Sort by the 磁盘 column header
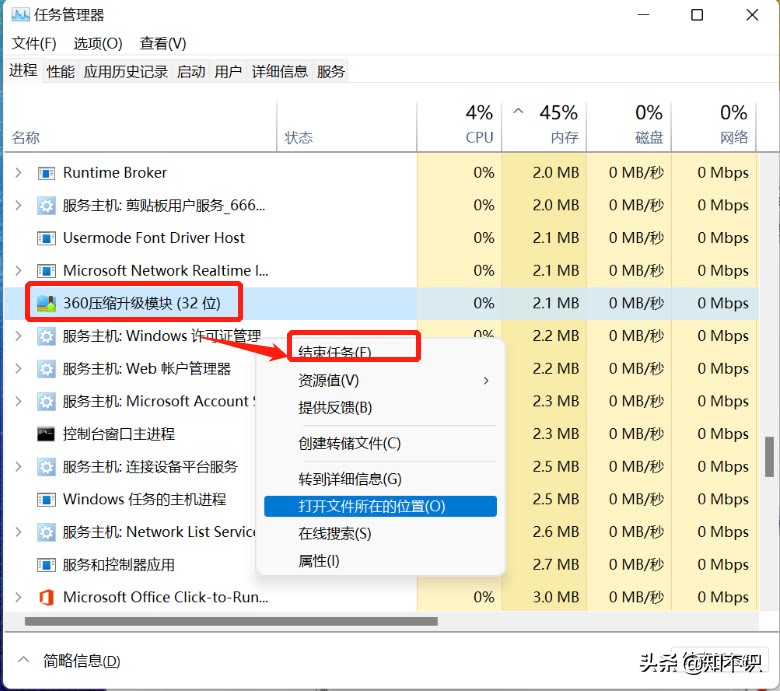 (x=629, y=126)
